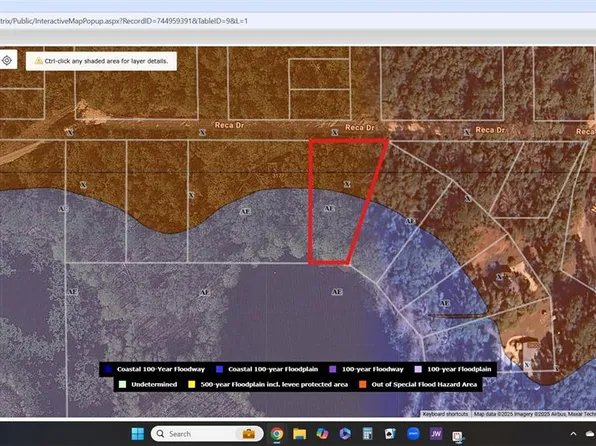The image size is (596, 446).
Task: Open Chrome from the taskbar
Action: (x=277, y=433)
